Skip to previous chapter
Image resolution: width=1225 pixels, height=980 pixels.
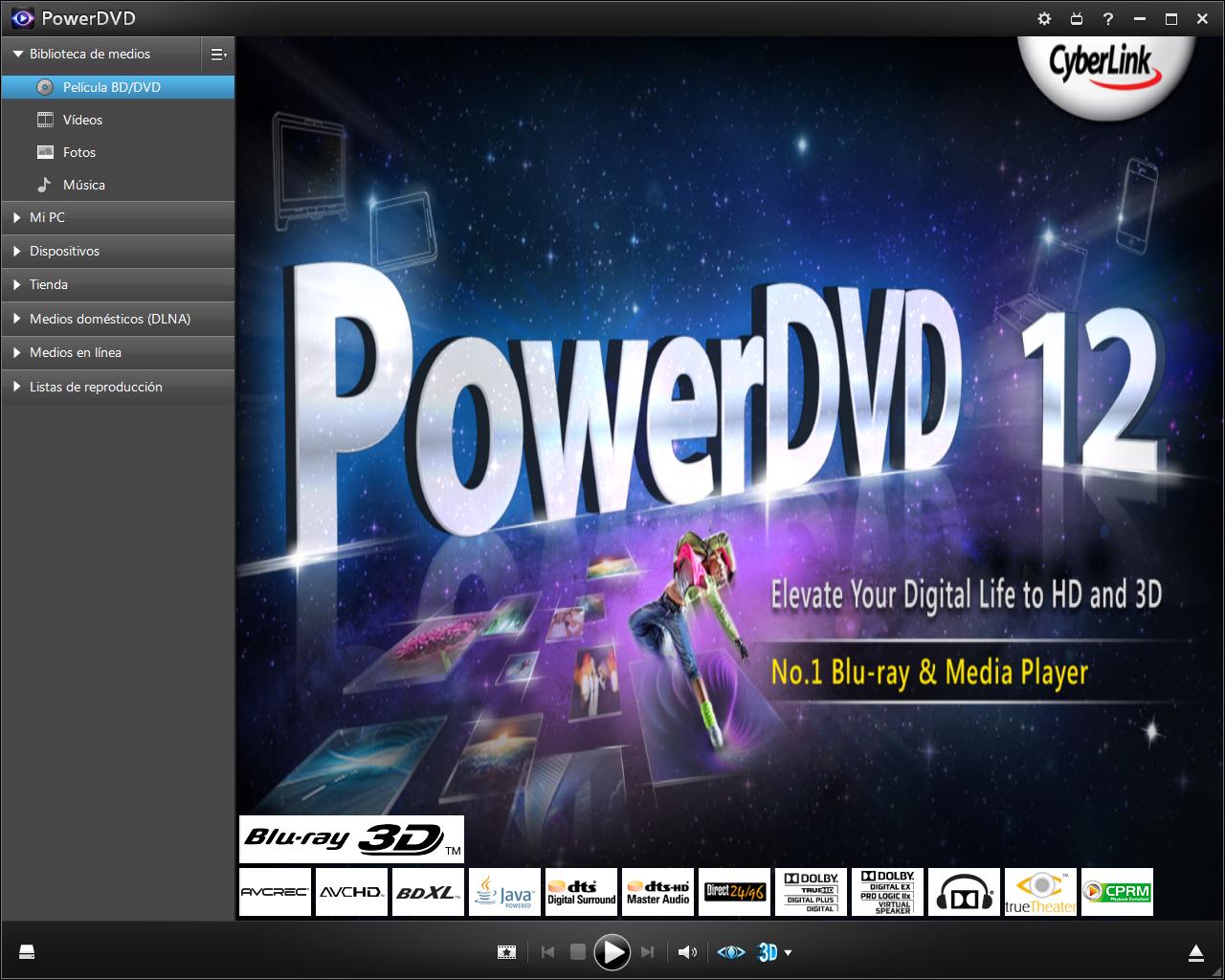pos(547,952)
